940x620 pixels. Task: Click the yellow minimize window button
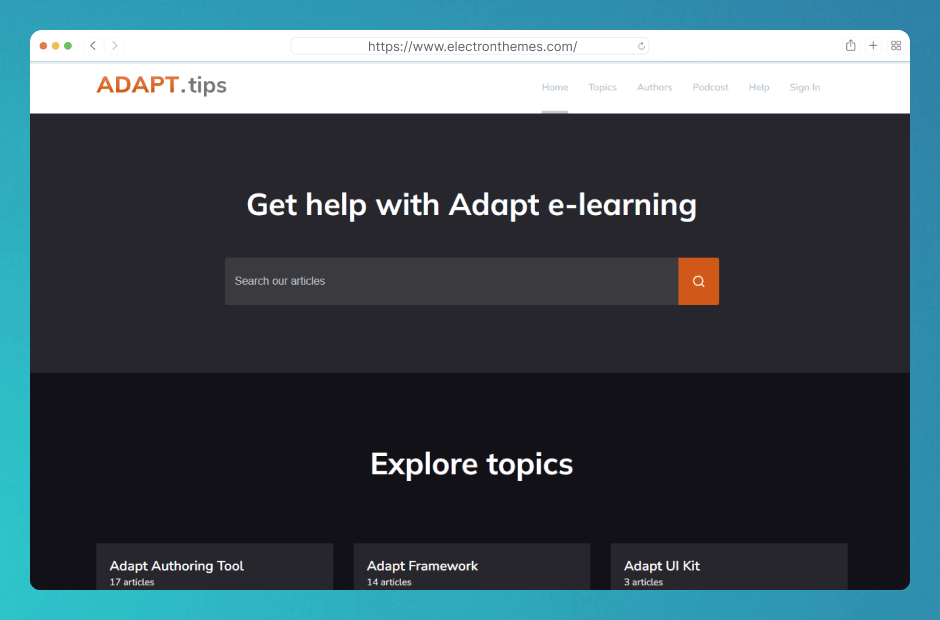click(x=56, y=46)
